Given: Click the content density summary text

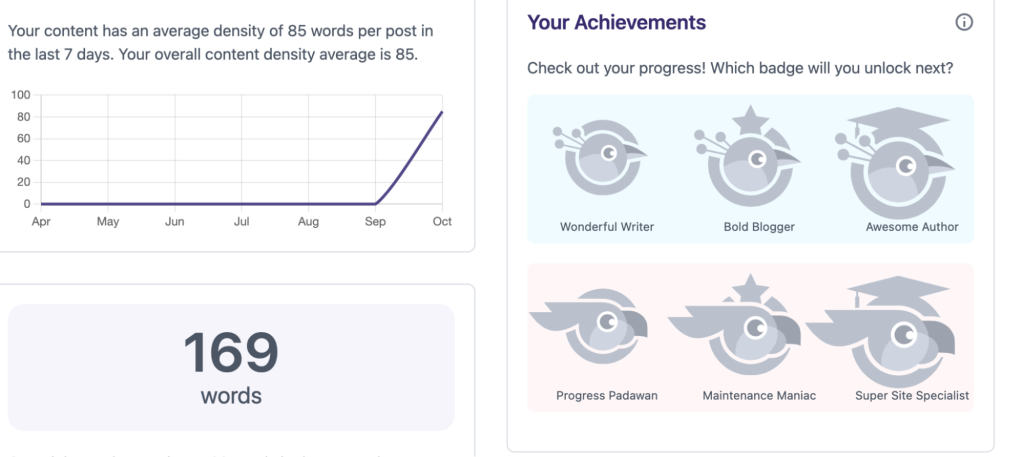Looking at the screenshot, I should [x=220, y=43].
